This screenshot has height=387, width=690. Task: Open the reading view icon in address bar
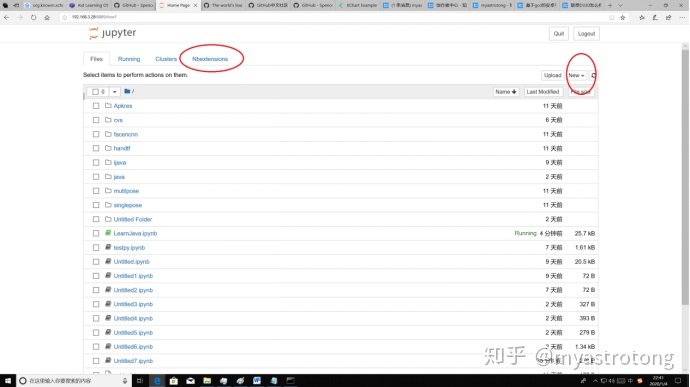coord(612,18)
